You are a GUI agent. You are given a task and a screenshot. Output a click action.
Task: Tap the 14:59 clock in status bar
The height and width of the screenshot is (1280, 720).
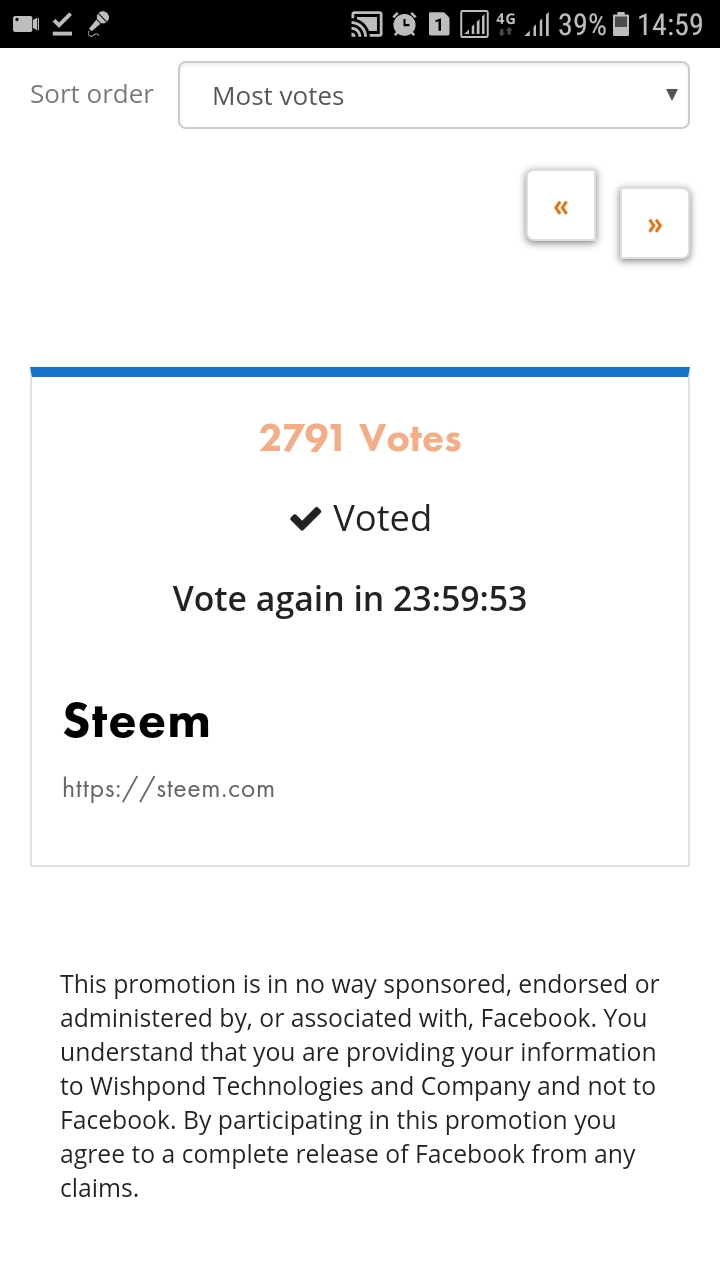tap(670, 24)
